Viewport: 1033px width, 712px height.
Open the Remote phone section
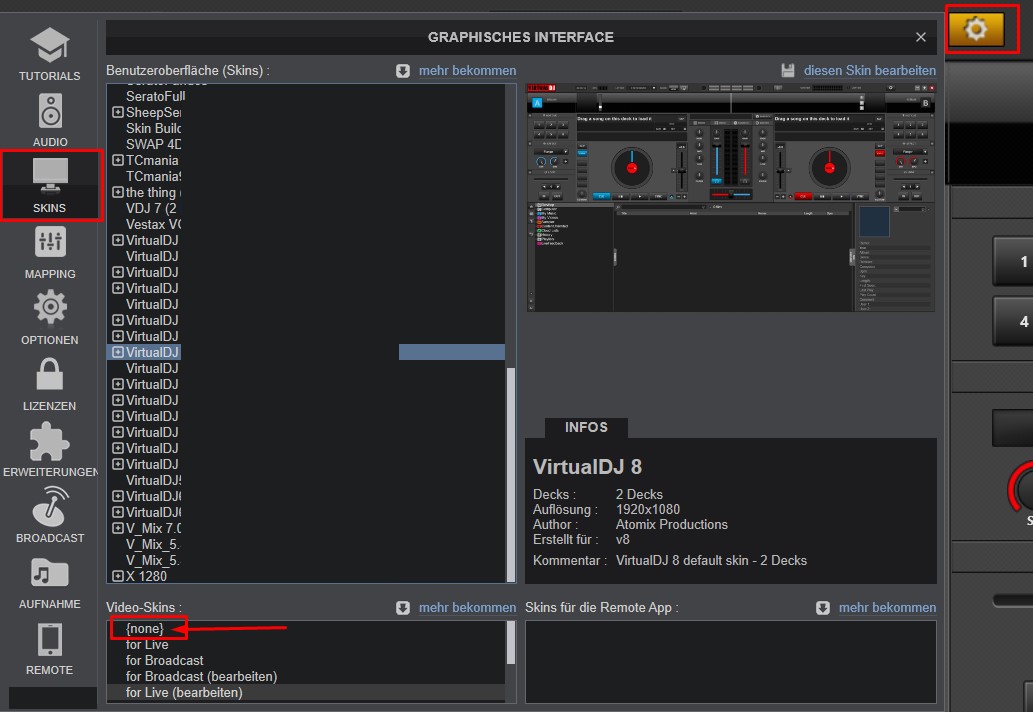coord(50,648)
